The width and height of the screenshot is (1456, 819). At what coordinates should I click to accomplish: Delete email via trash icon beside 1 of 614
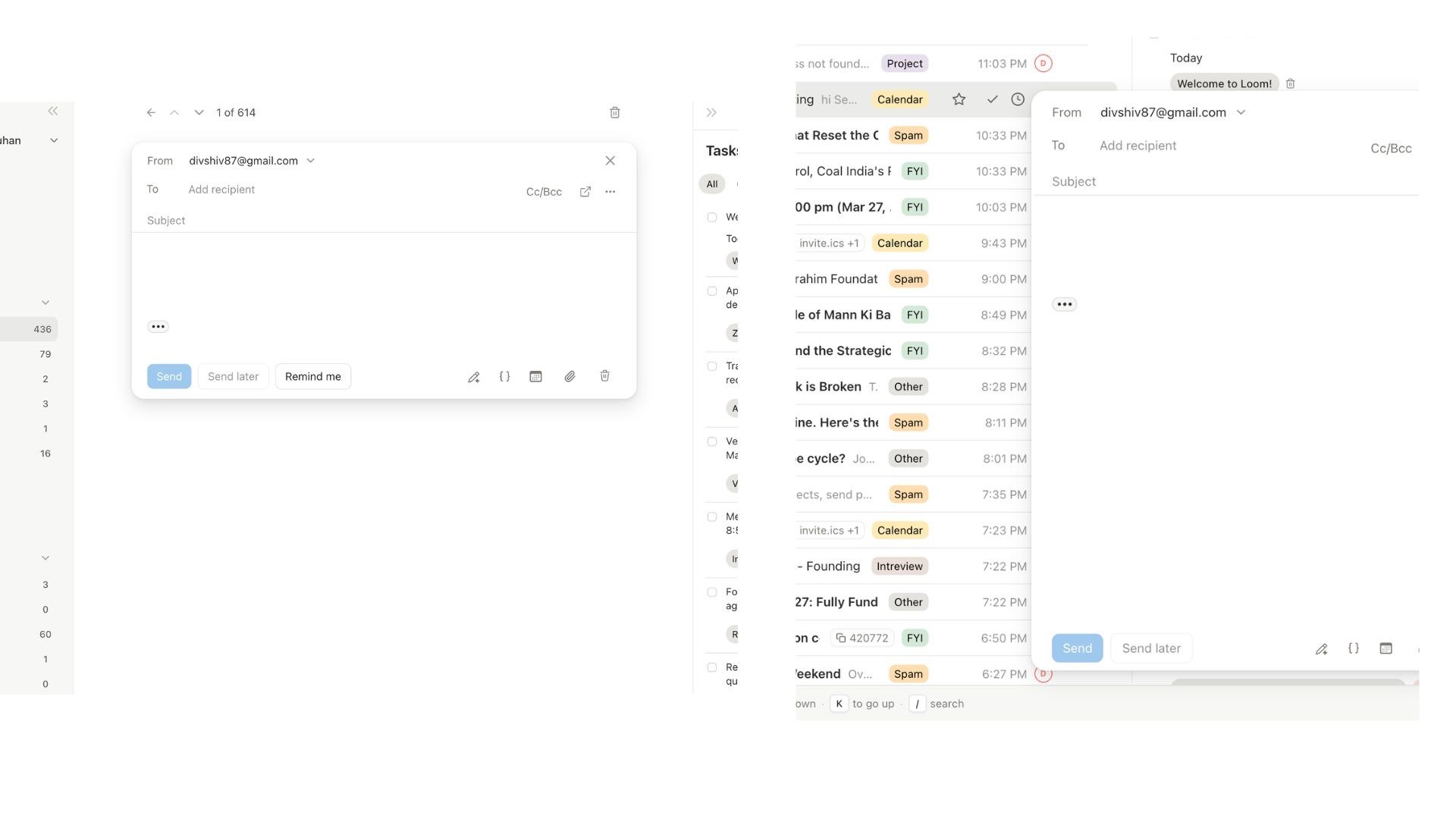click(615, 112)
